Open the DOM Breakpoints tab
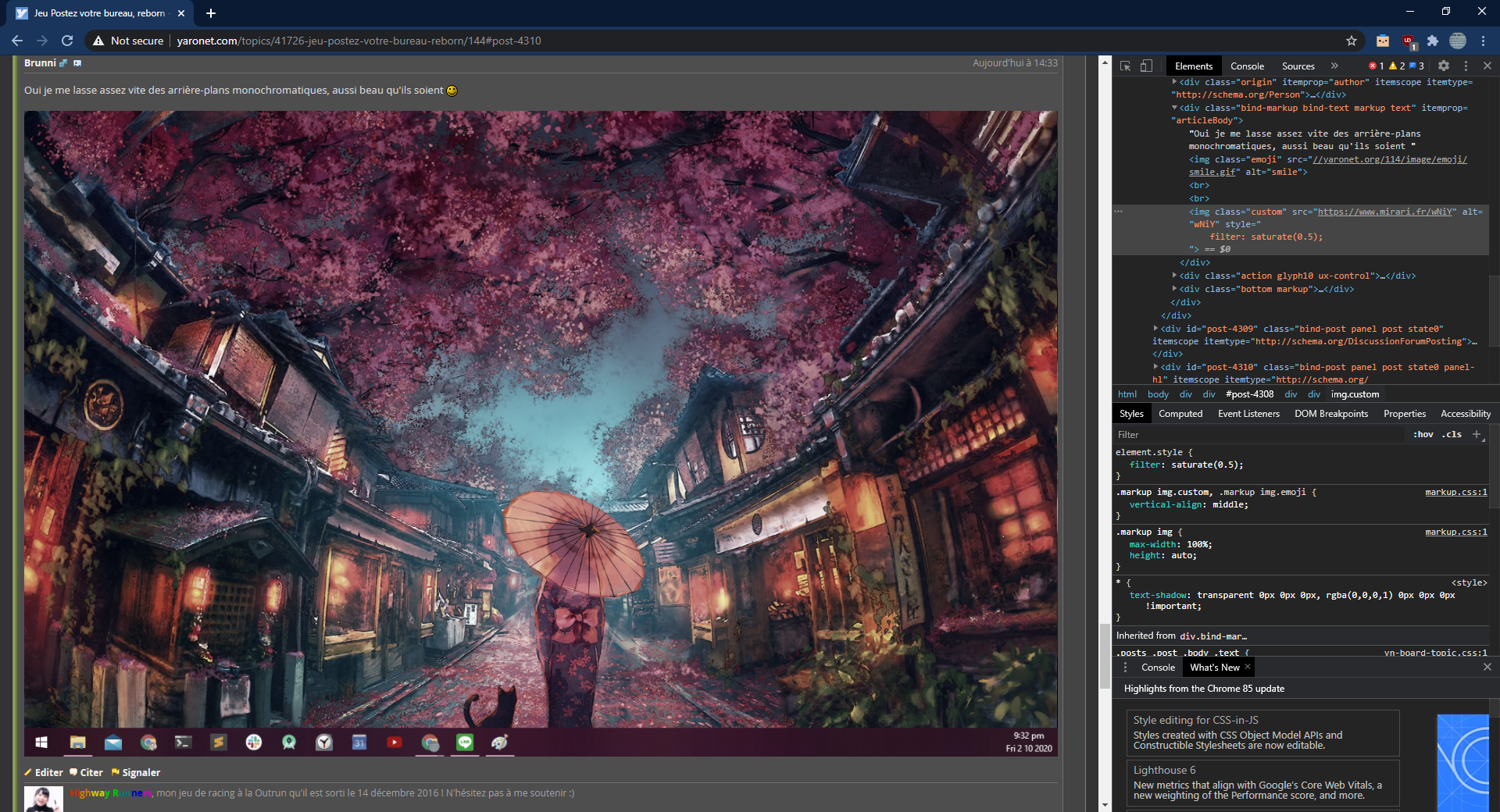1500x812 pixels. (x=1331, y=414)
